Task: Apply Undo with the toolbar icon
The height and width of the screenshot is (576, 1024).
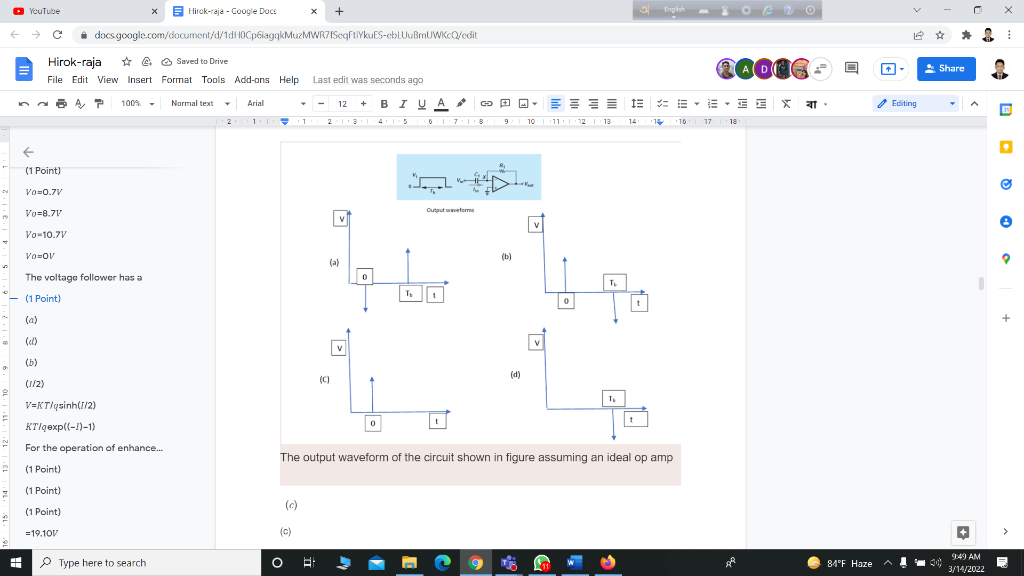Action: [23, 104]
